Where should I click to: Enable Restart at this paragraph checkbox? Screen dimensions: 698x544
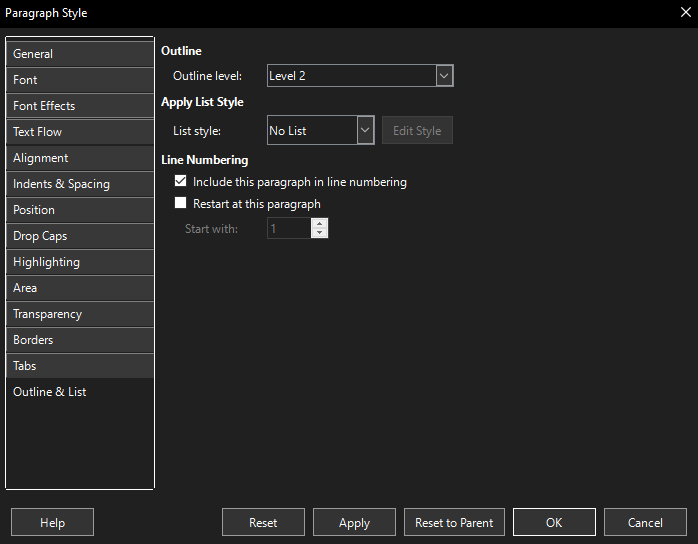(180, 203)
